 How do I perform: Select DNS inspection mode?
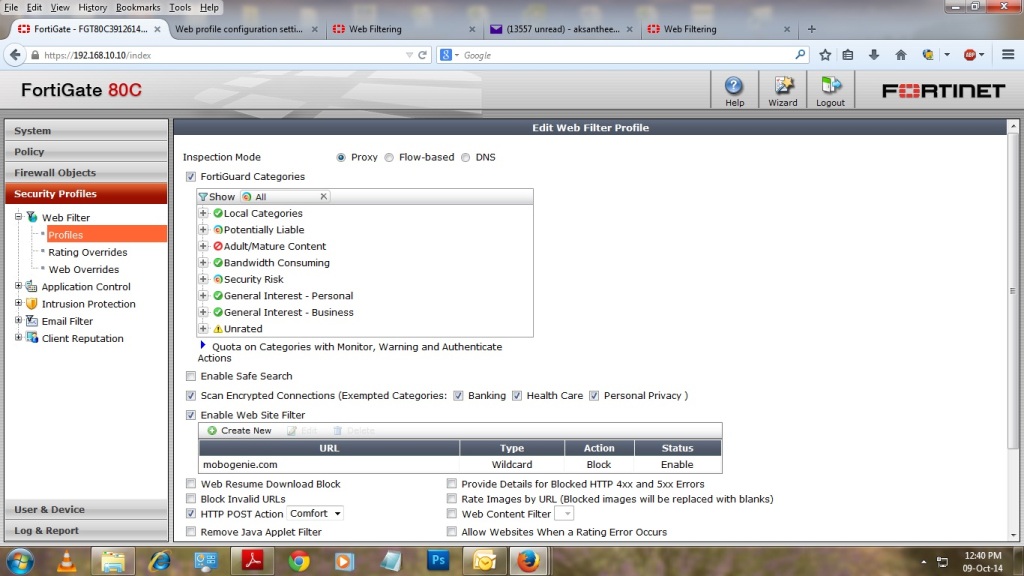pos(466,157)
